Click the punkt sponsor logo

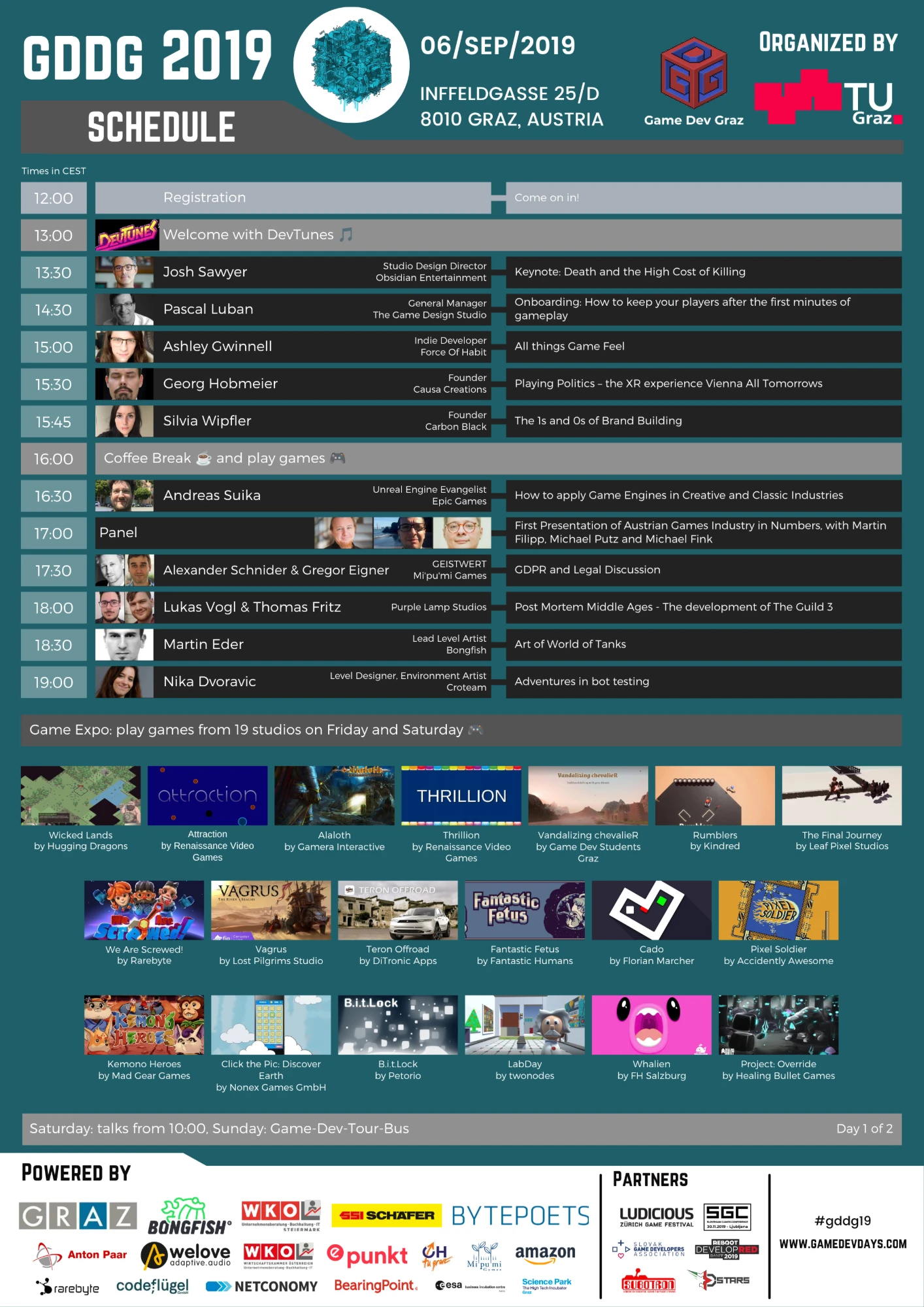click(x=367, y=1255)
